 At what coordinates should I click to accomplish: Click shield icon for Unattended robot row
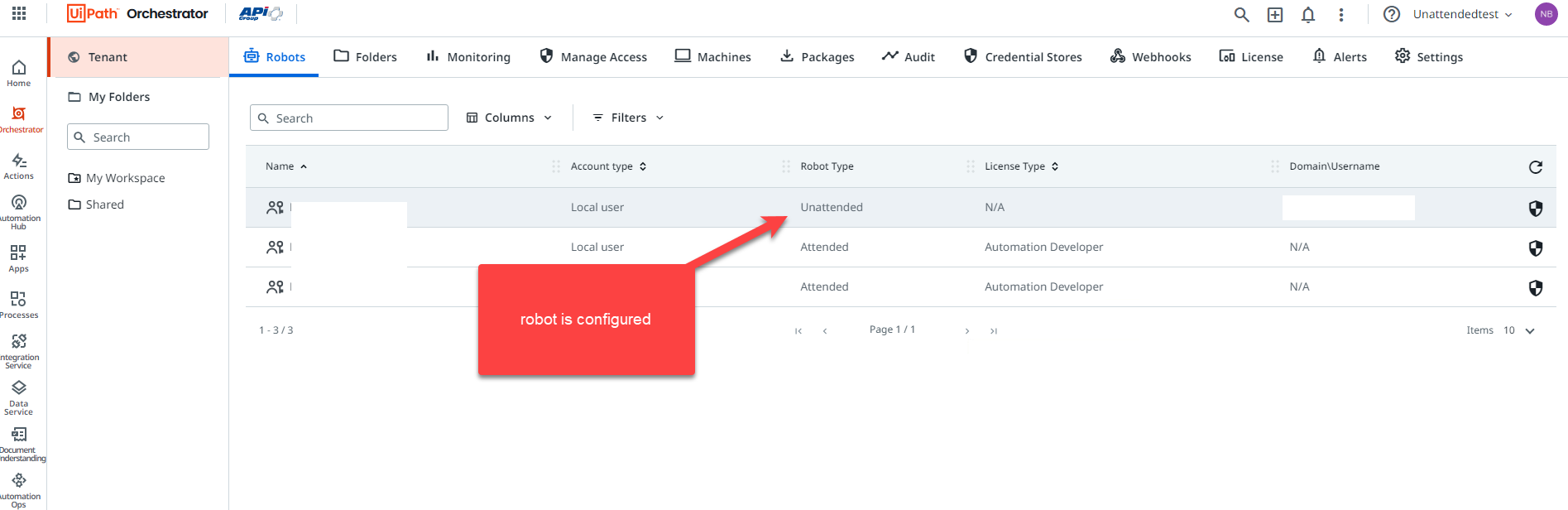[1535, 208]
